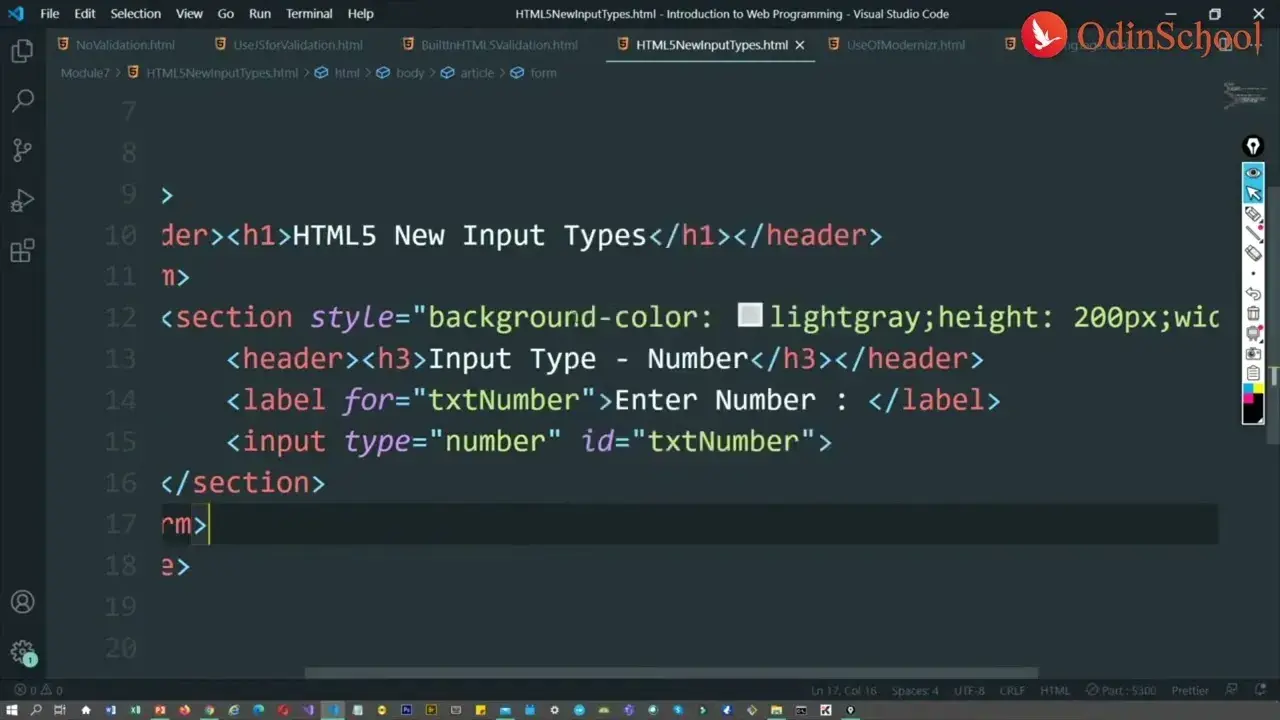The image size is (1280, 720).
Task: Change line ending by clicking CRLF
Action: point(1012,689)
